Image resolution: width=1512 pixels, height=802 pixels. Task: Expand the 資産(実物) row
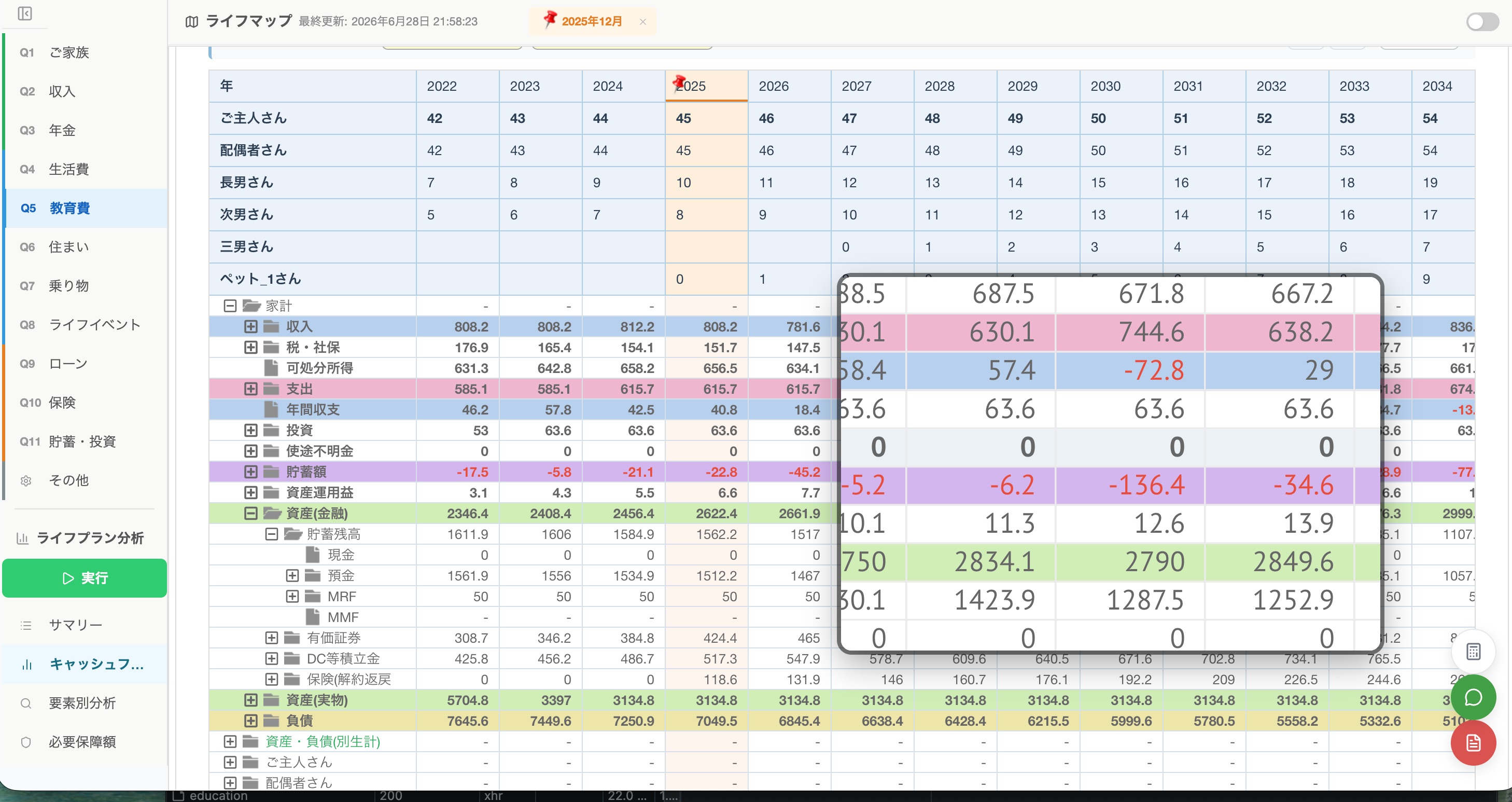click(250, 700)
